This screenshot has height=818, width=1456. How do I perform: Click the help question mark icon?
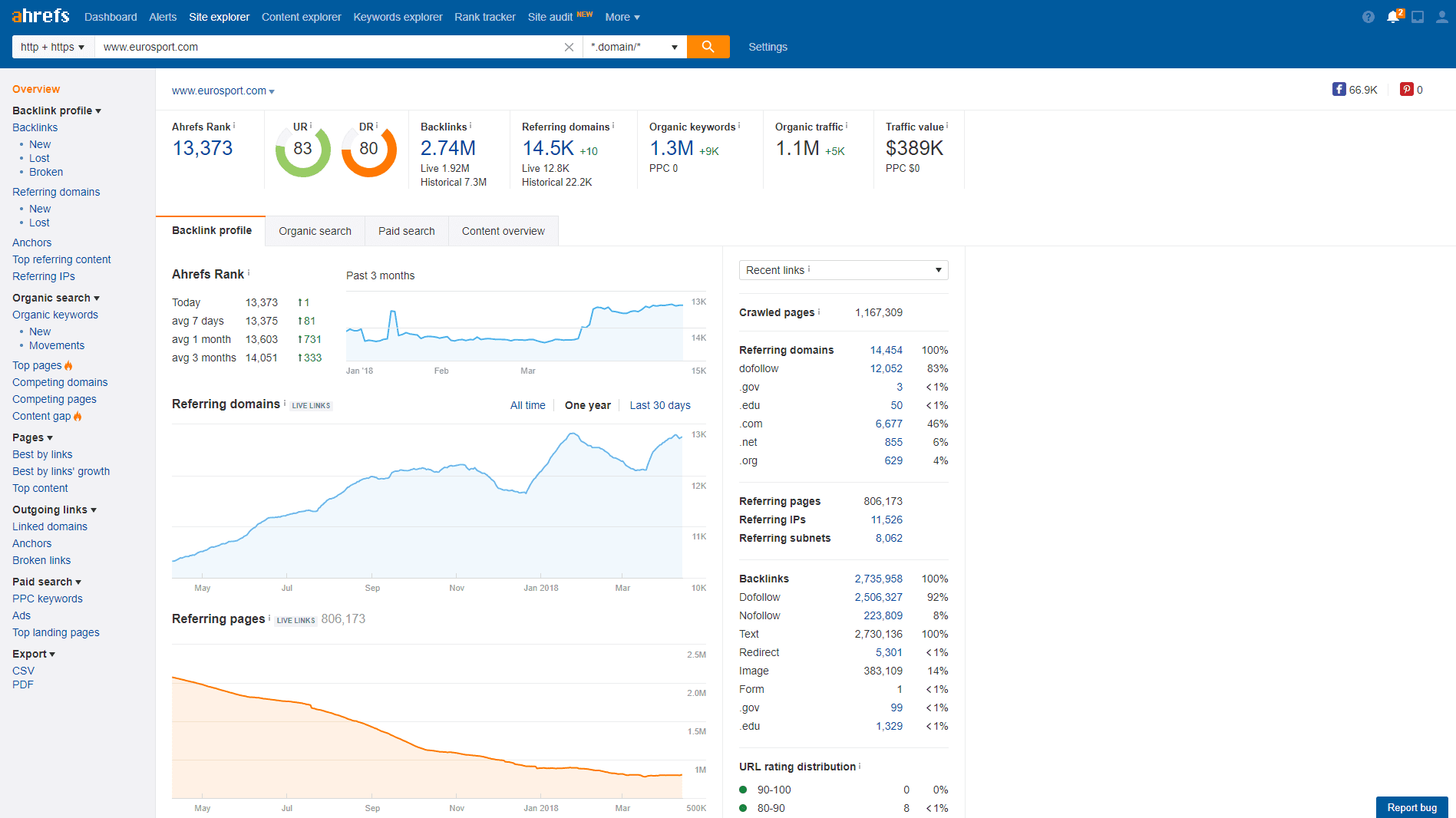1368,16
